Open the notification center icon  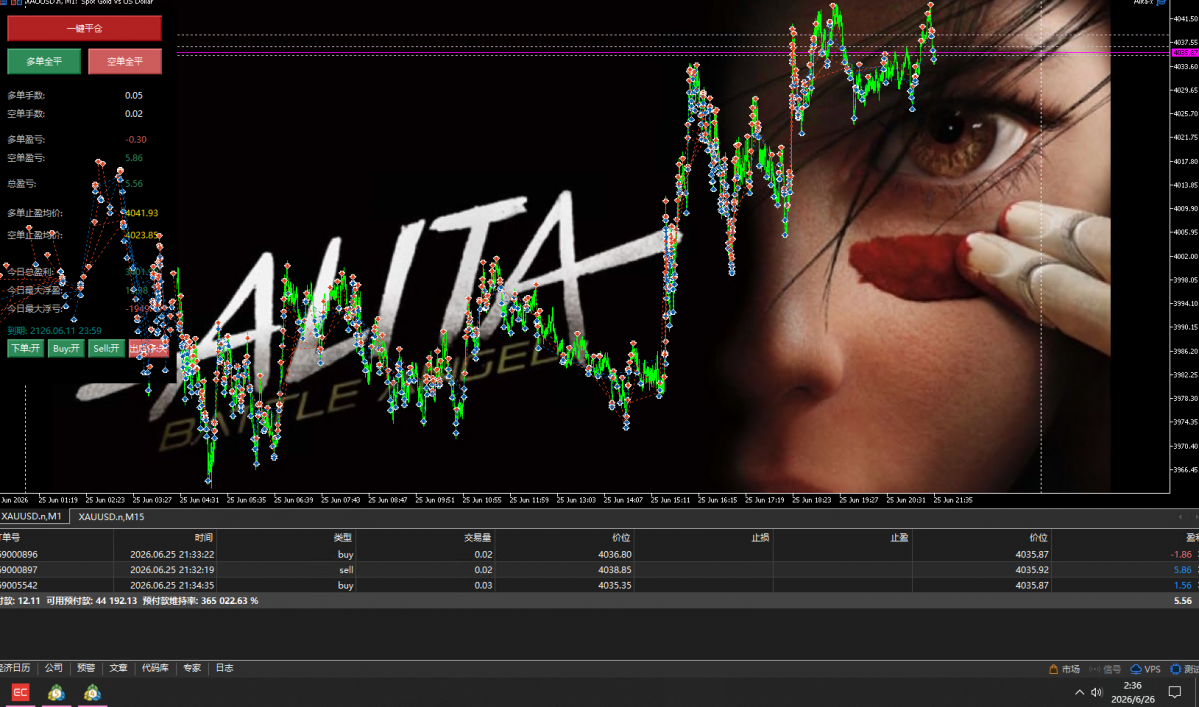click(x=1175, y=692)
